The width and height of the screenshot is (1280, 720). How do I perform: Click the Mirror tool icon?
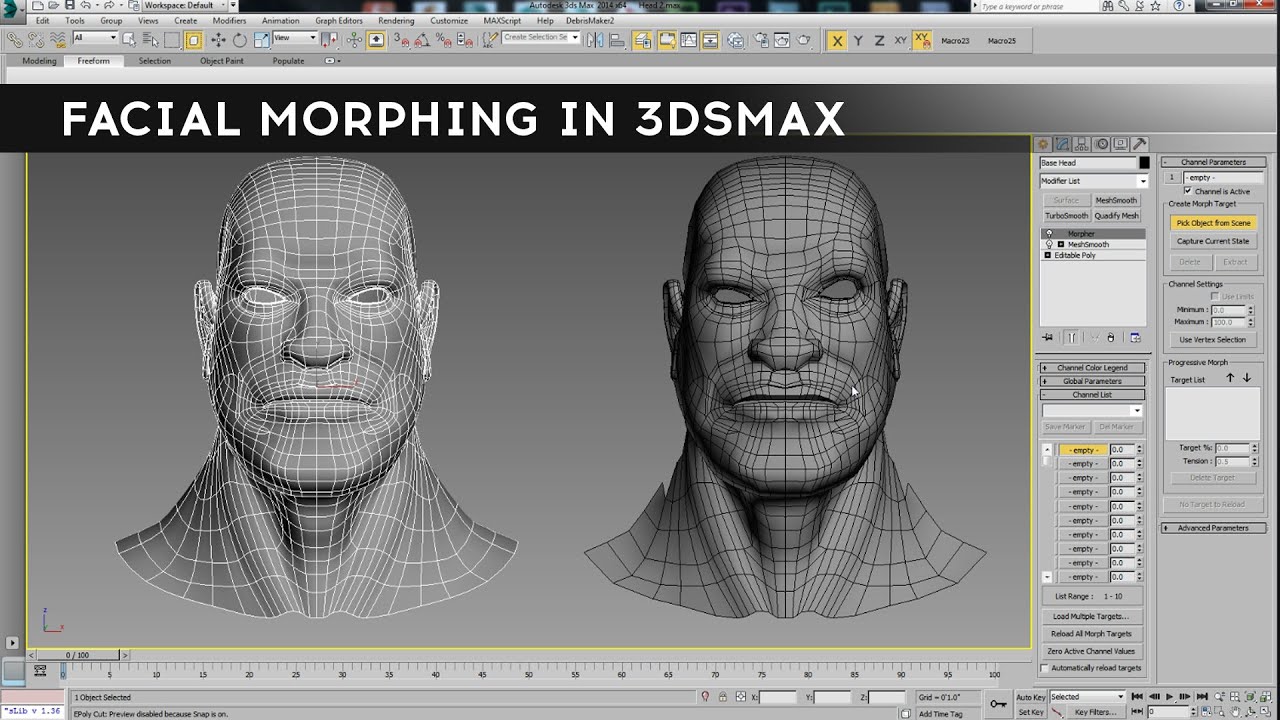coord(595,41)
